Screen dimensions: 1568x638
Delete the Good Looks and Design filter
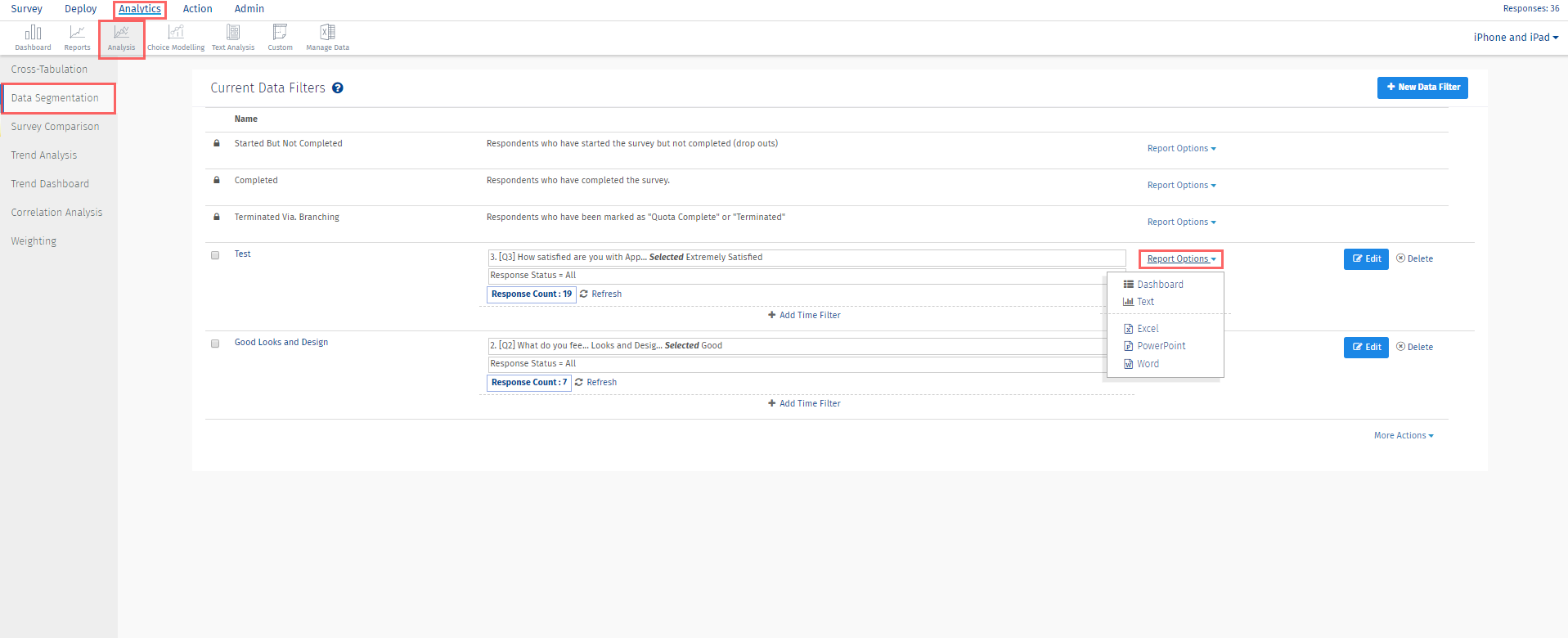point(1414,347)
